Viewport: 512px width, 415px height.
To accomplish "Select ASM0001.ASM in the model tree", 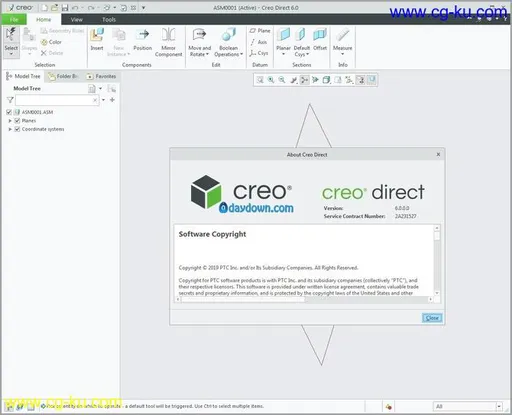I will [x=37, y=112].
